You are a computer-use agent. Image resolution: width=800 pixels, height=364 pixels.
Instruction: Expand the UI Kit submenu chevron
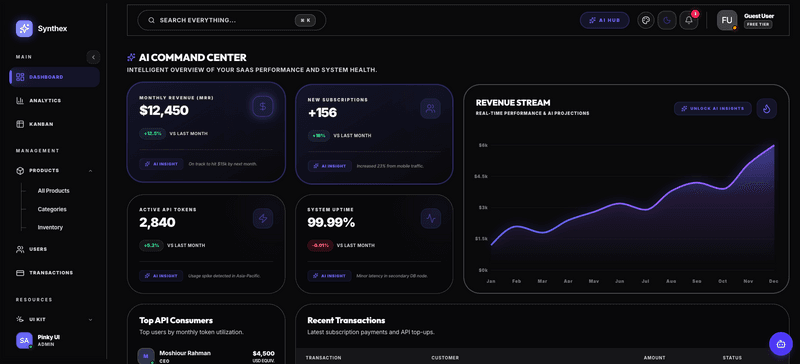point(90,320)
